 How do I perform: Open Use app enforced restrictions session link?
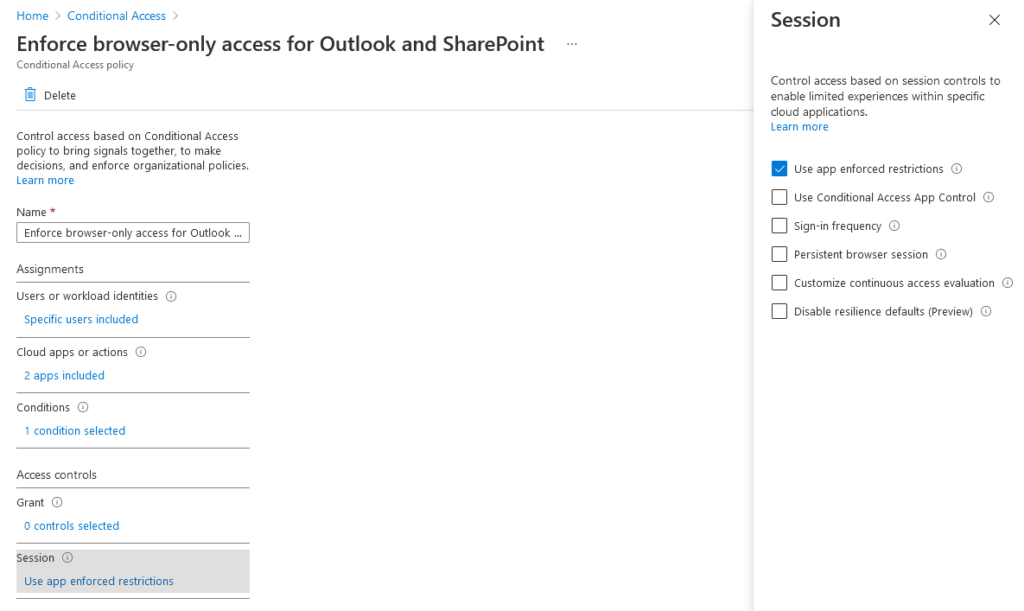coord(99,581)
